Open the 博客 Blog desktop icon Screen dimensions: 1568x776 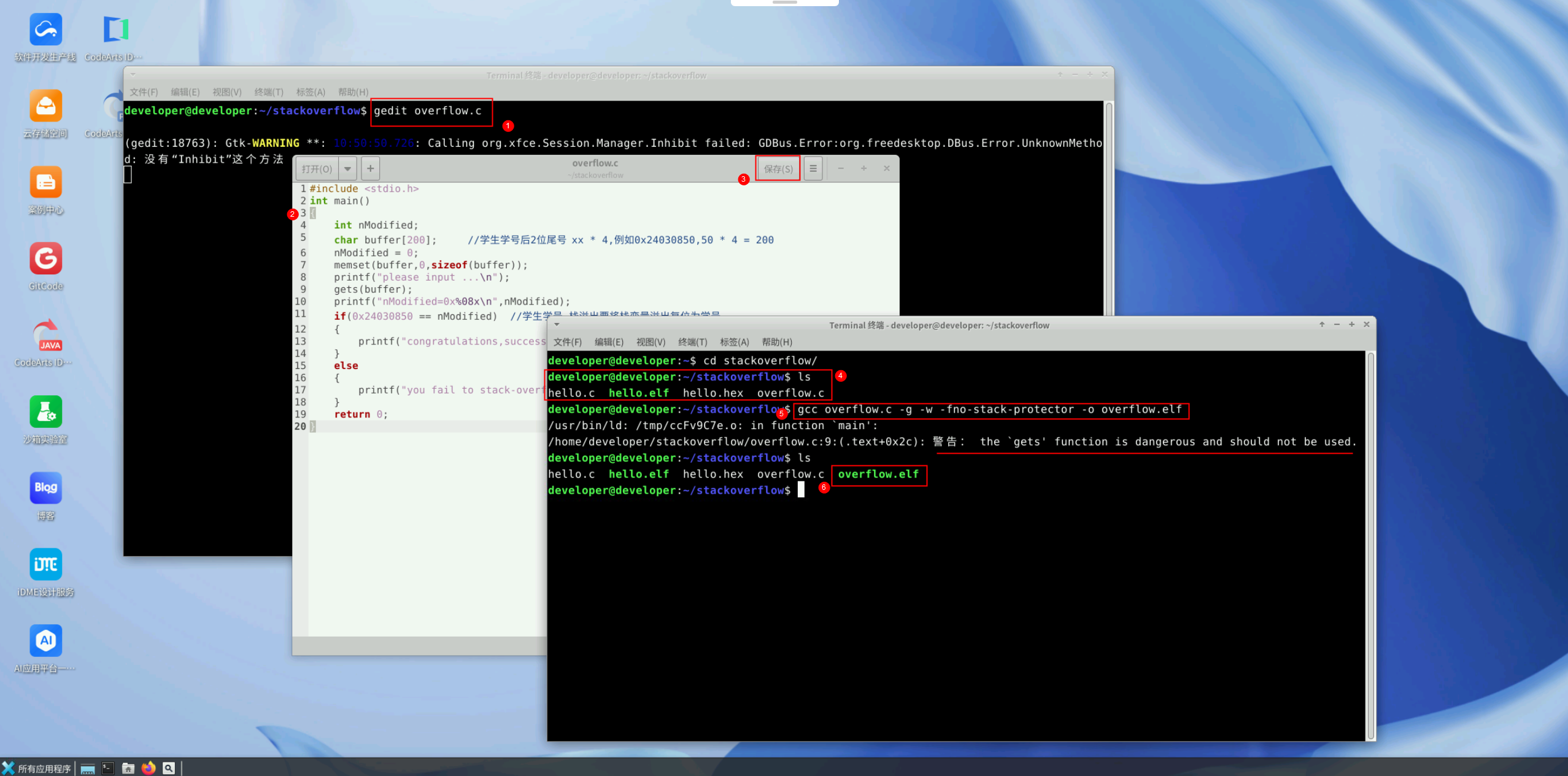[45, 488]
